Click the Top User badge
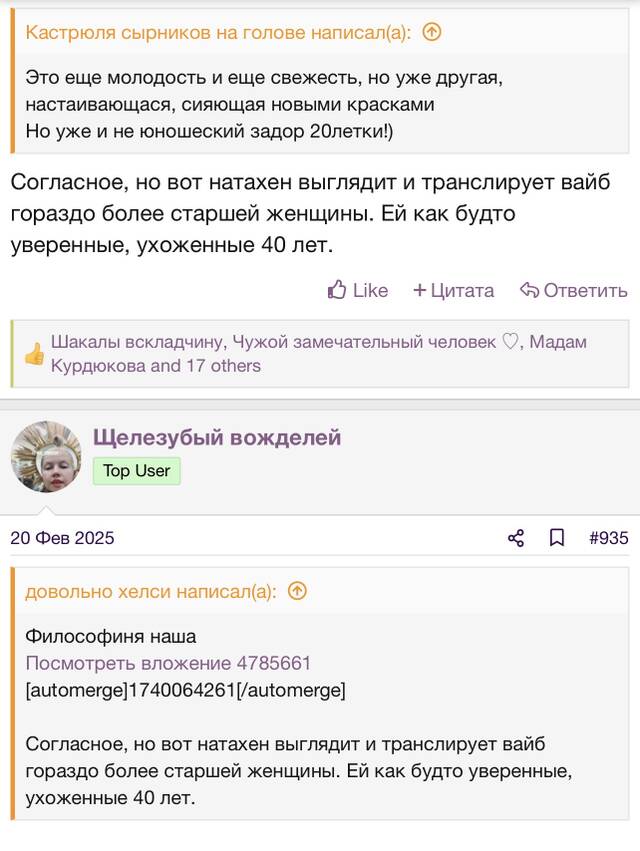This screenshot has height=851, width=640. (x=136, y=471)
